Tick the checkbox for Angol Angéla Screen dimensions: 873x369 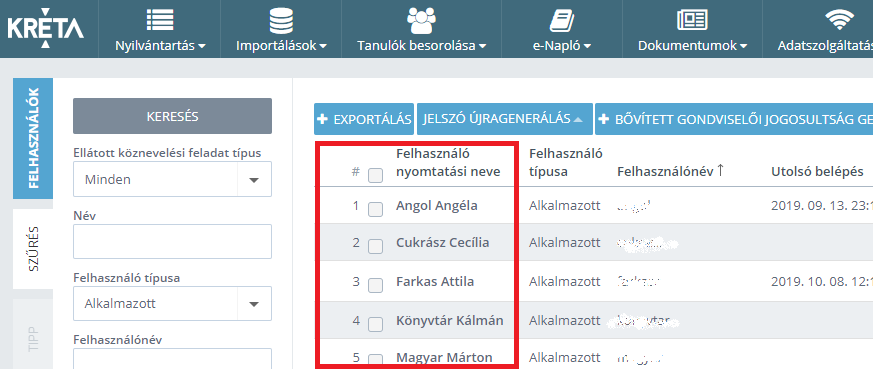point(375,209)
